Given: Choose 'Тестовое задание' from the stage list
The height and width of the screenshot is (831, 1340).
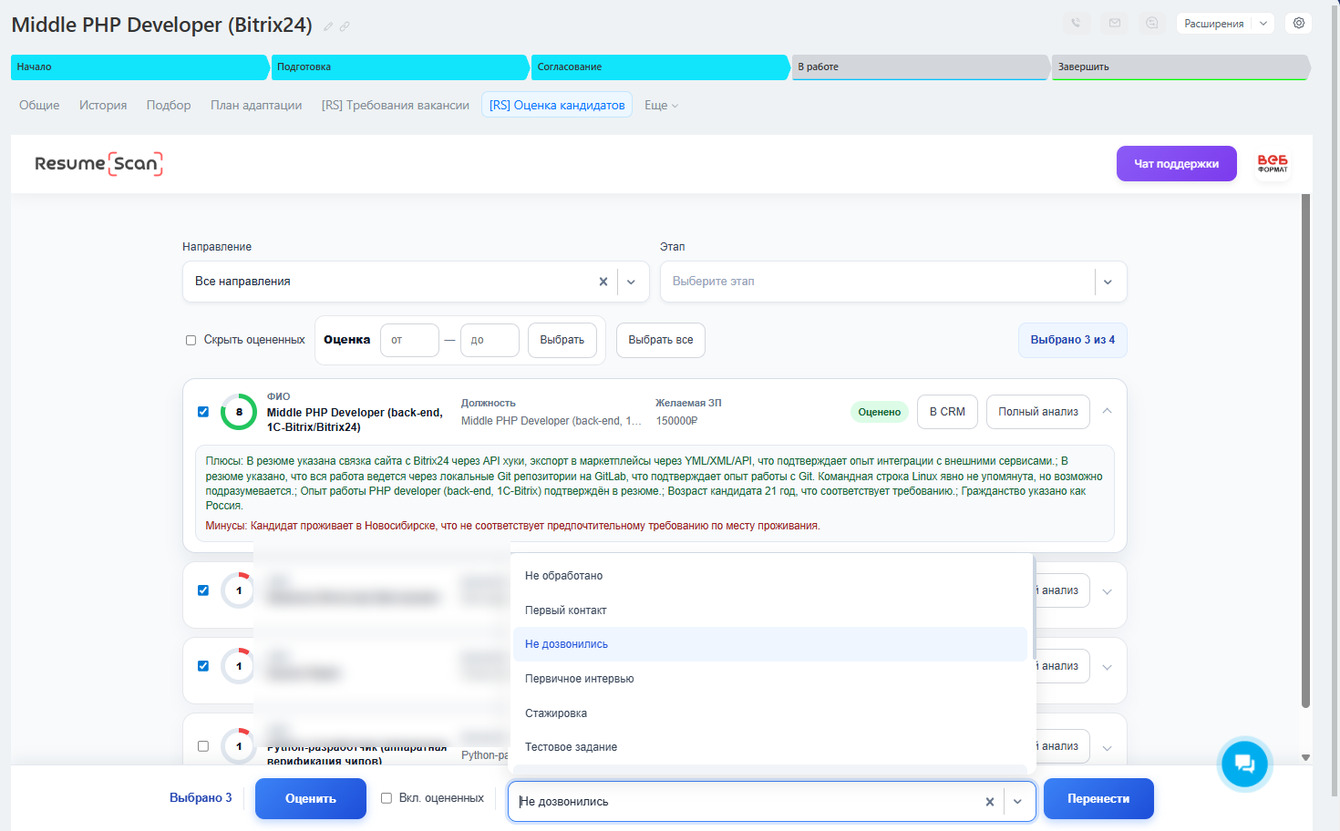Looking at the screenshot, I should click(x=770, y=747).
